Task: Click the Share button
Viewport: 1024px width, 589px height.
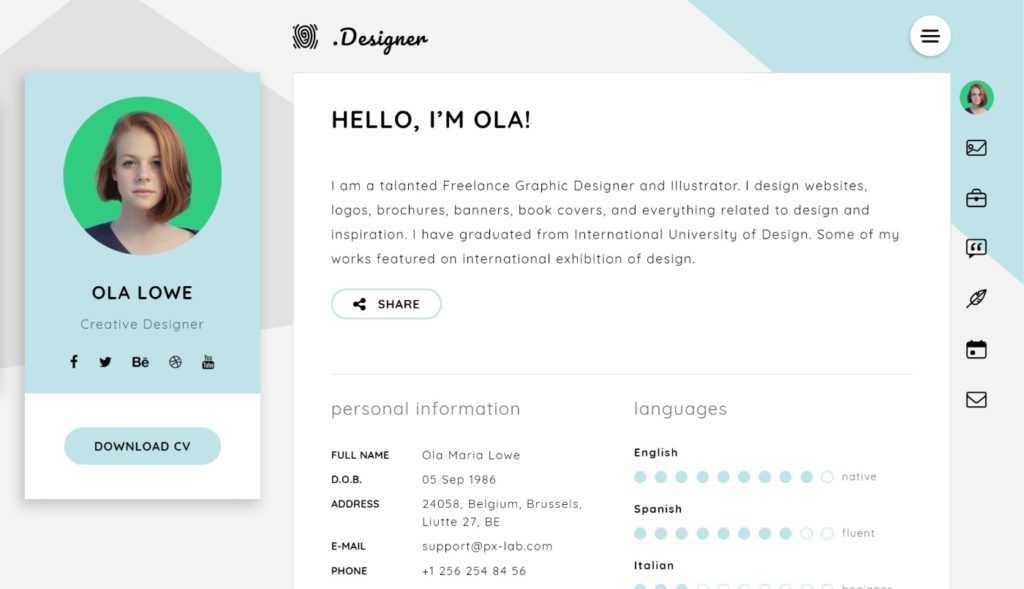Action: (x=386, y=304)
